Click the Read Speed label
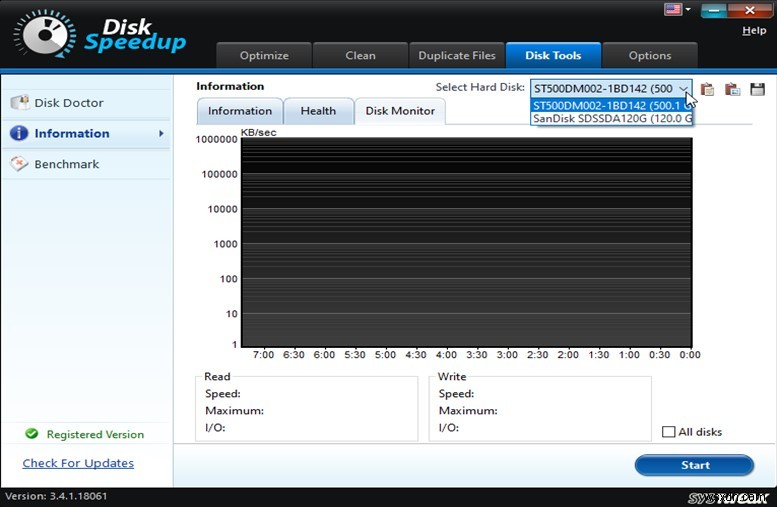 (222, 394)
